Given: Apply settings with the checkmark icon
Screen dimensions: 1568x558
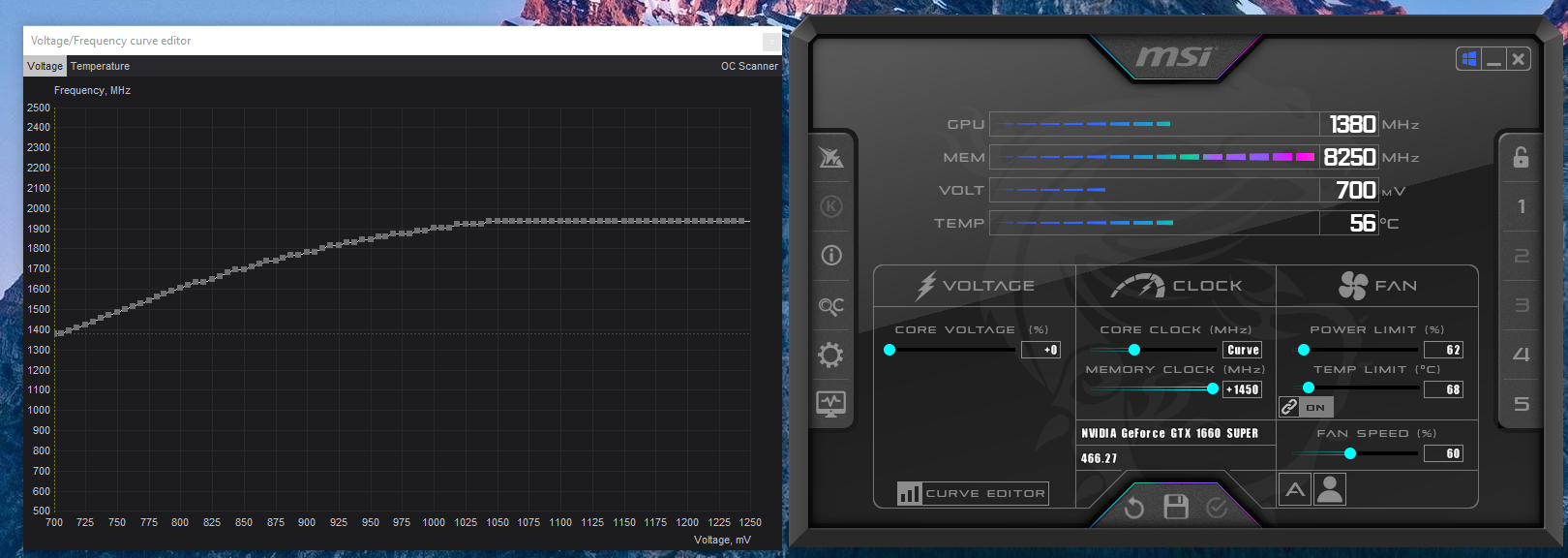Looking at the screenshot, I should (x=1217, y=508).
